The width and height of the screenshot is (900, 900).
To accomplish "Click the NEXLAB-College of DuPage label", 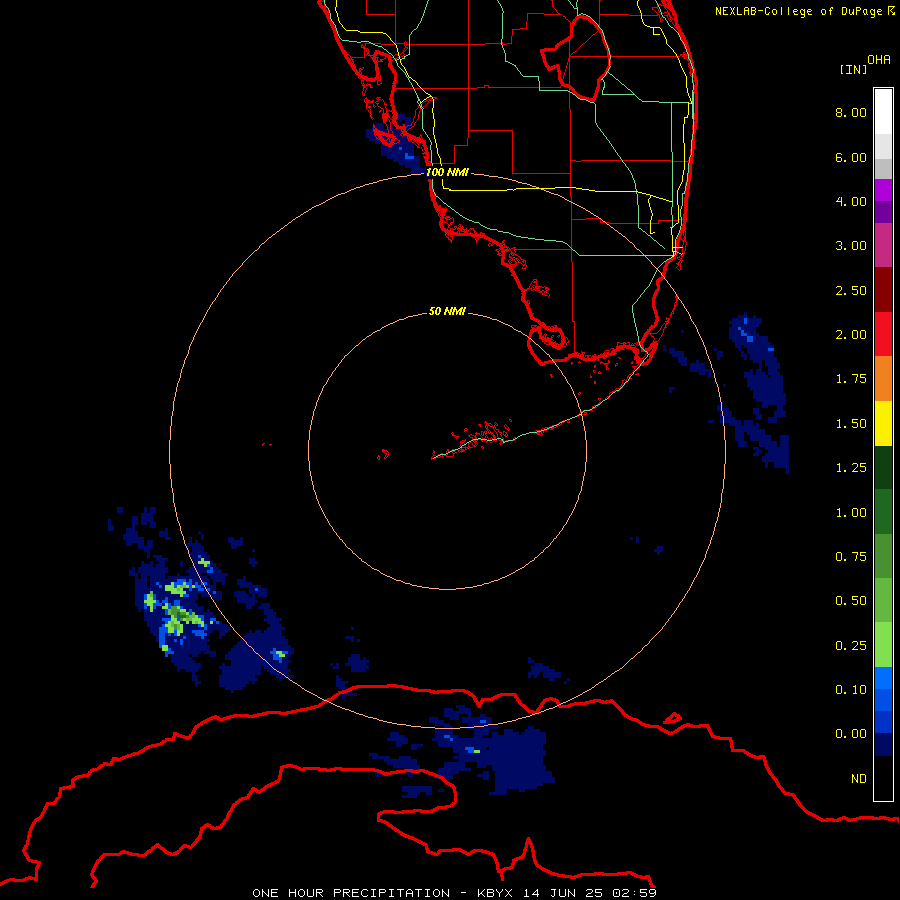I will tap(804, 11).
